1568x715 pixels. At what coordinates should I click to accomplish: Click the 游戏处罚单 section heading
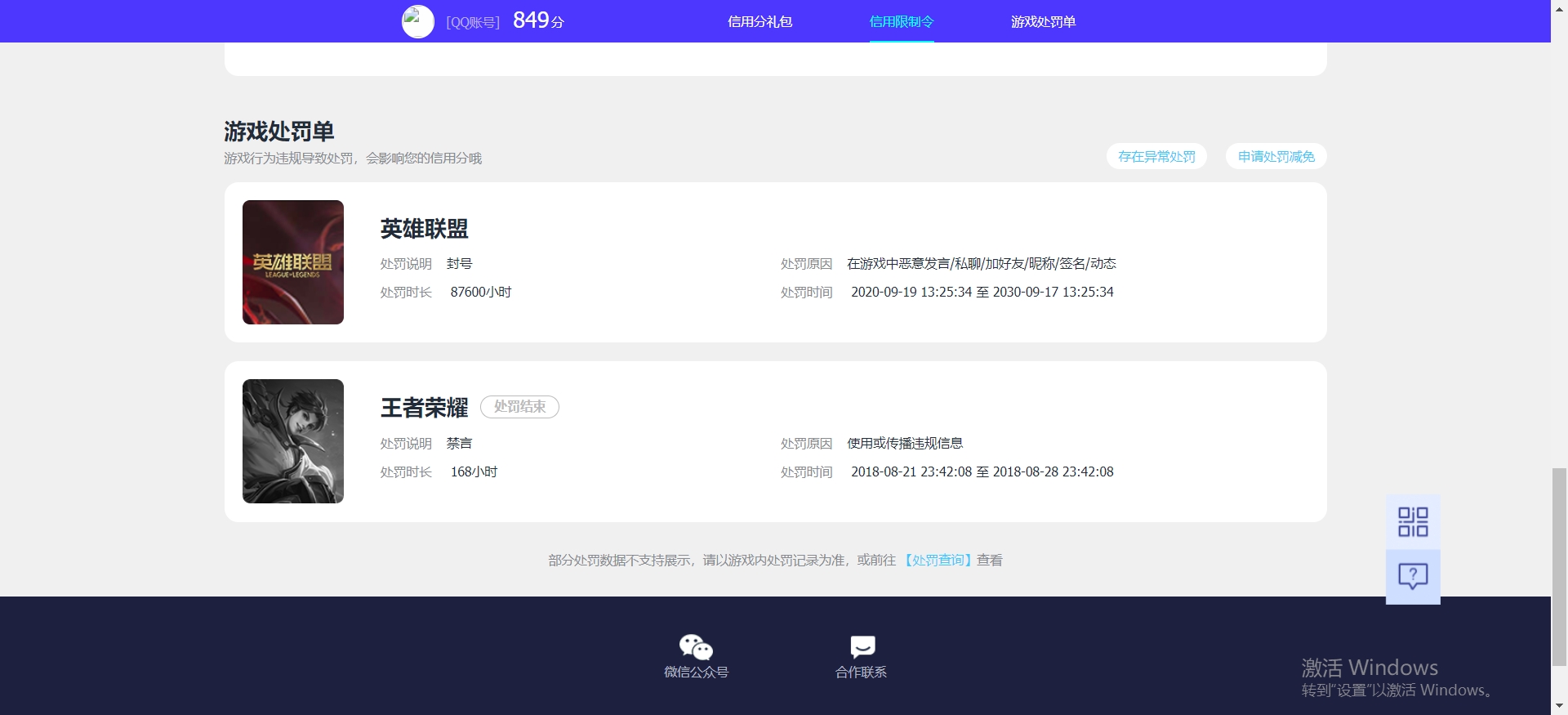pos(279,132)
